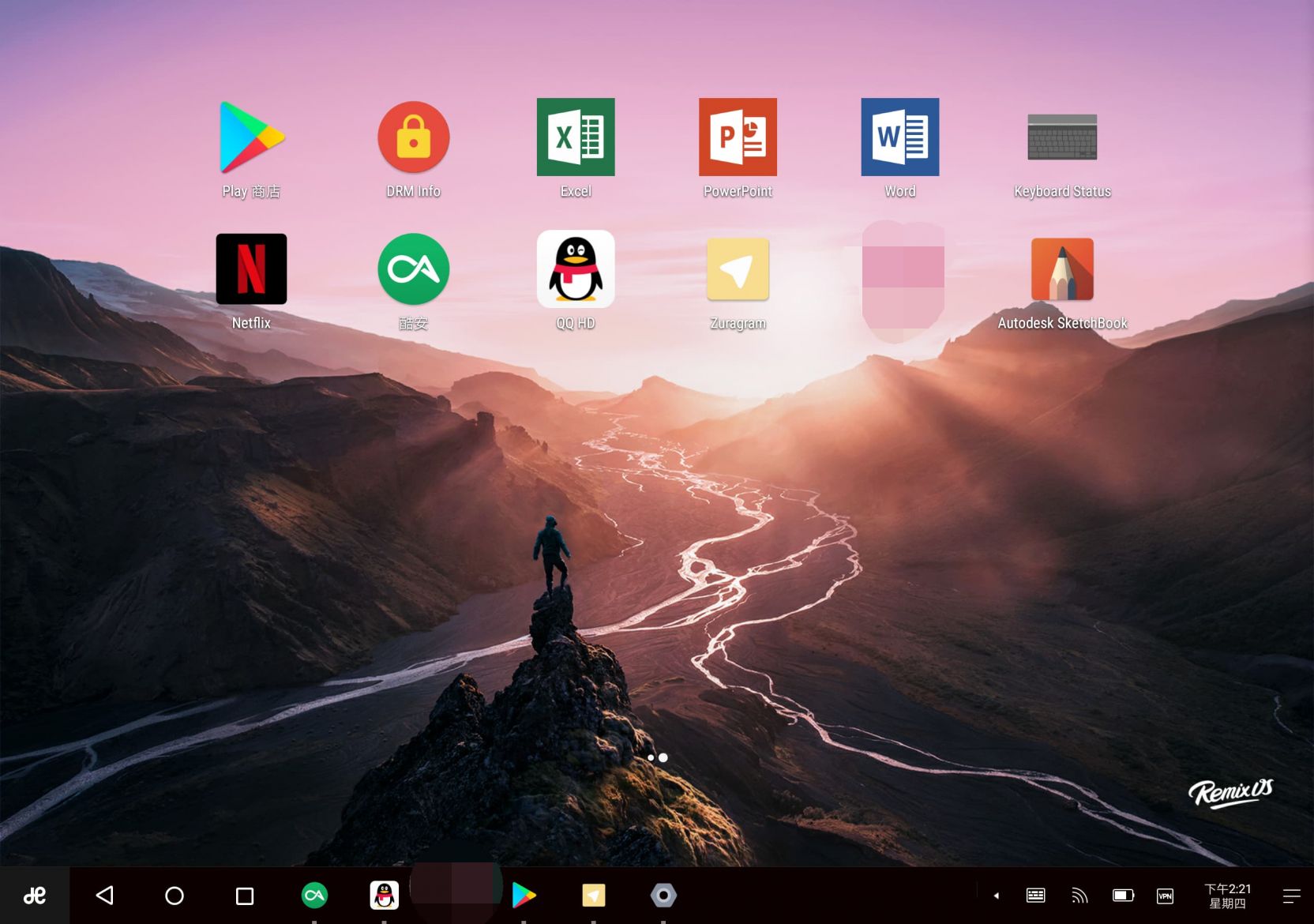Image resolution: width=1314 pixels, height=924 pixels.
Task: Switch to QQ in the taskbar
Action: click(x=385, y=896)
